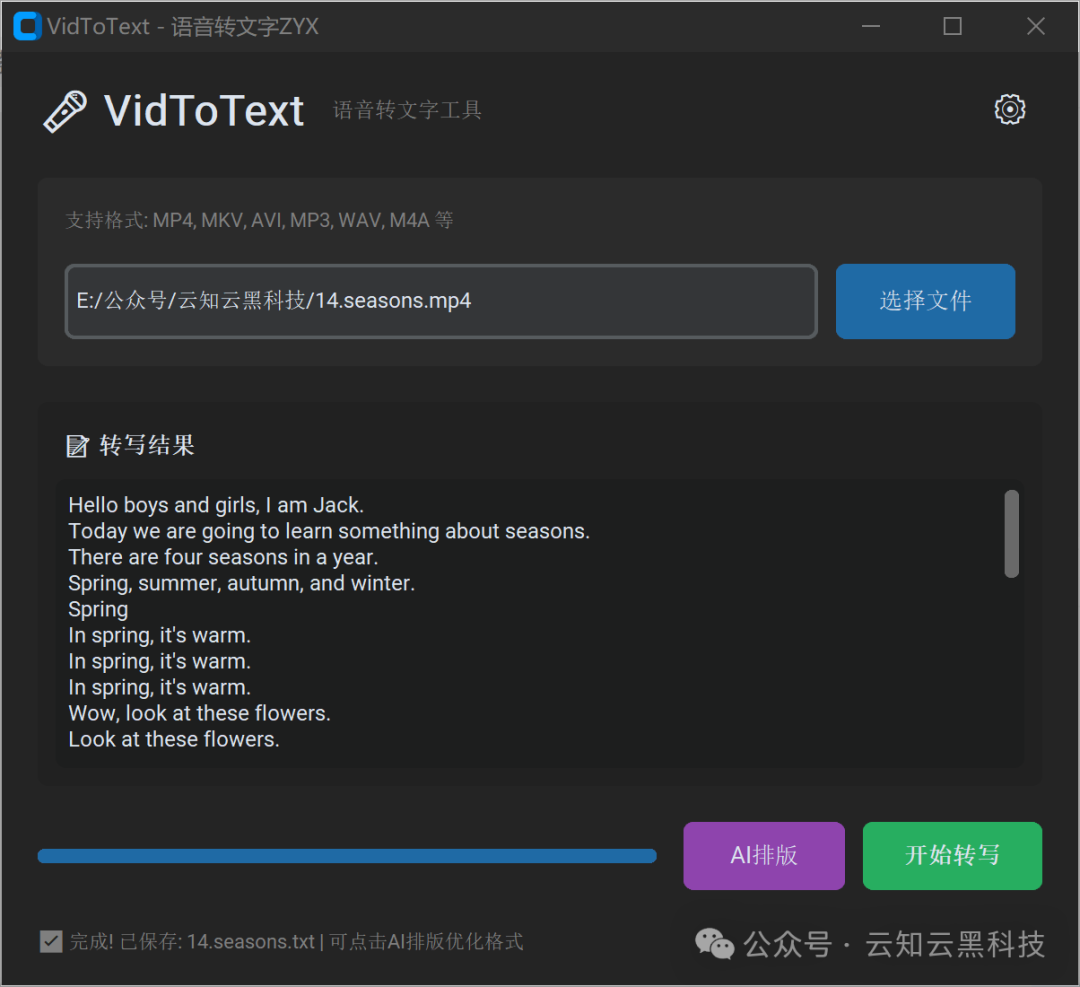Click the transcription progress bar
1080x987 pixels.
pyautogui.click(x=347, y=855)
